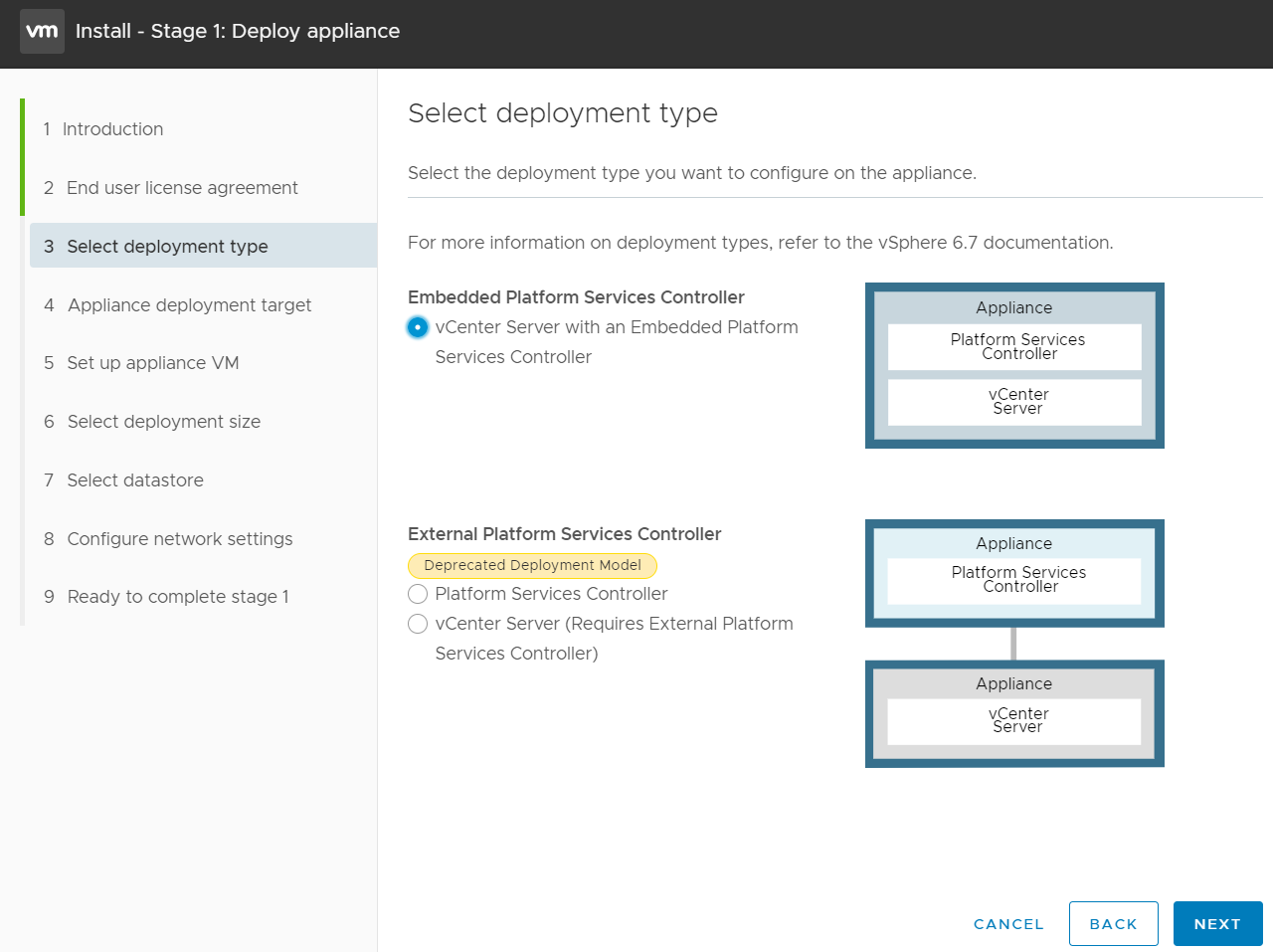
Task: Click the BACK button
Action: pyautogui.click(x=1113, y=924)
